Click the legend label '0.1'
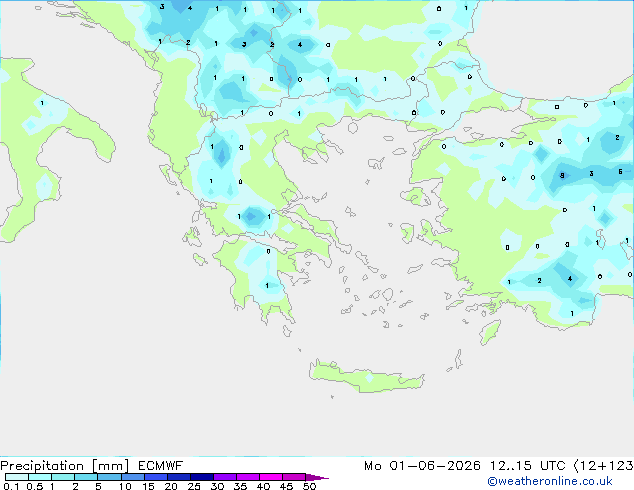This screenshot has width=634, height=490. [x=11, y=486]
